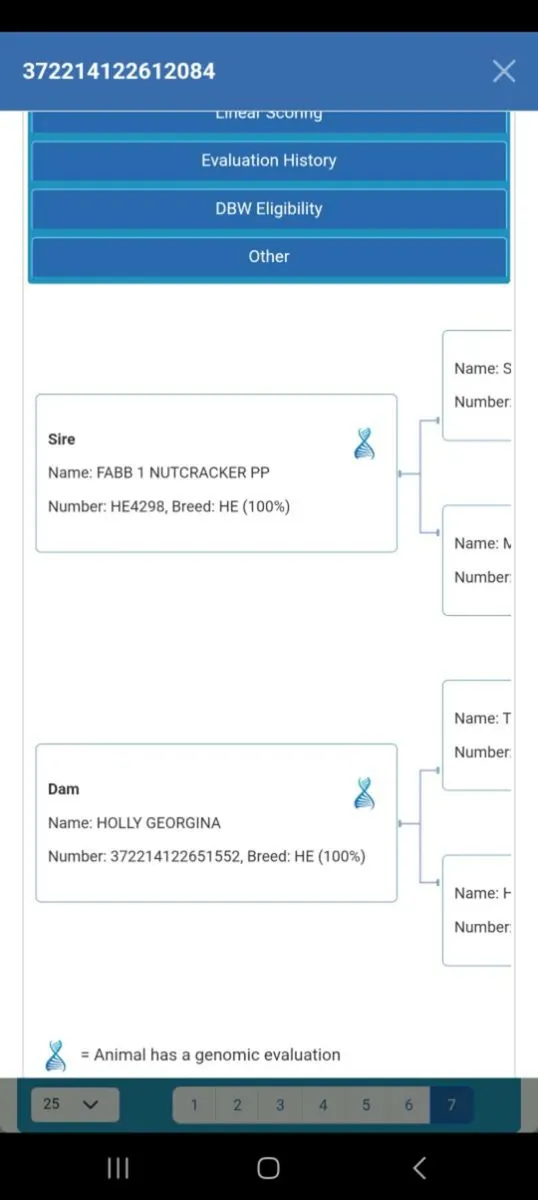
Task: Expand the DBW Eligibility section
Action: 269,208
